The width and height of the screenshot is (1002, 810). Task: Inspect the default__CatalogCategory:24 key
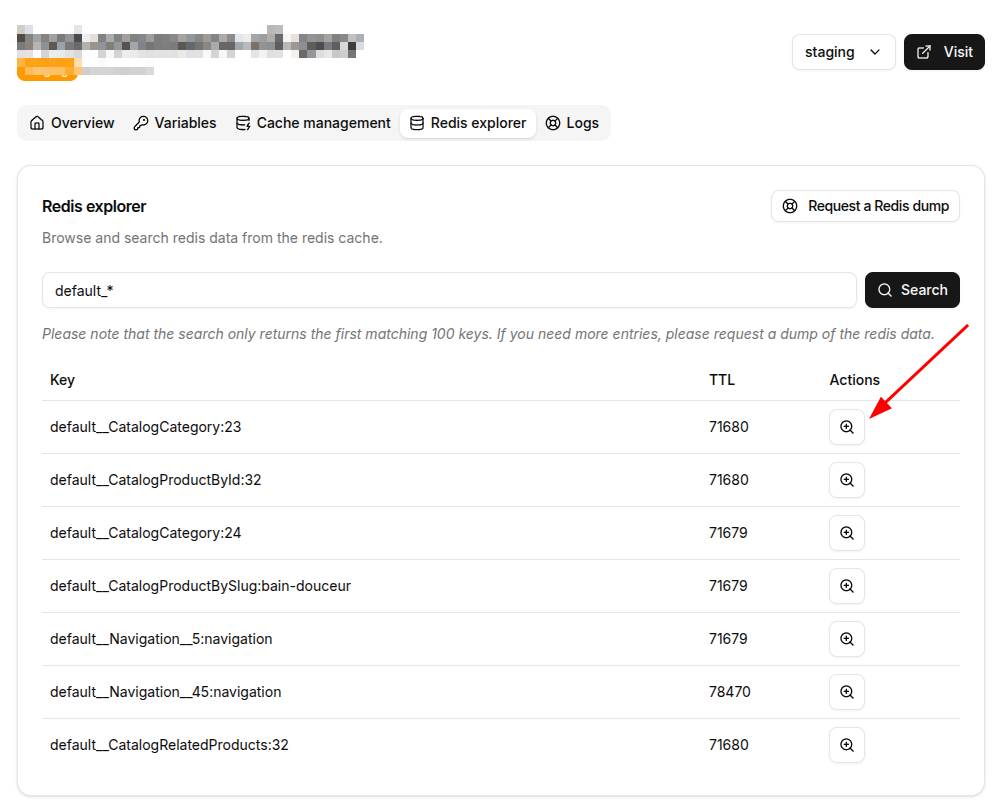point(846,533)
